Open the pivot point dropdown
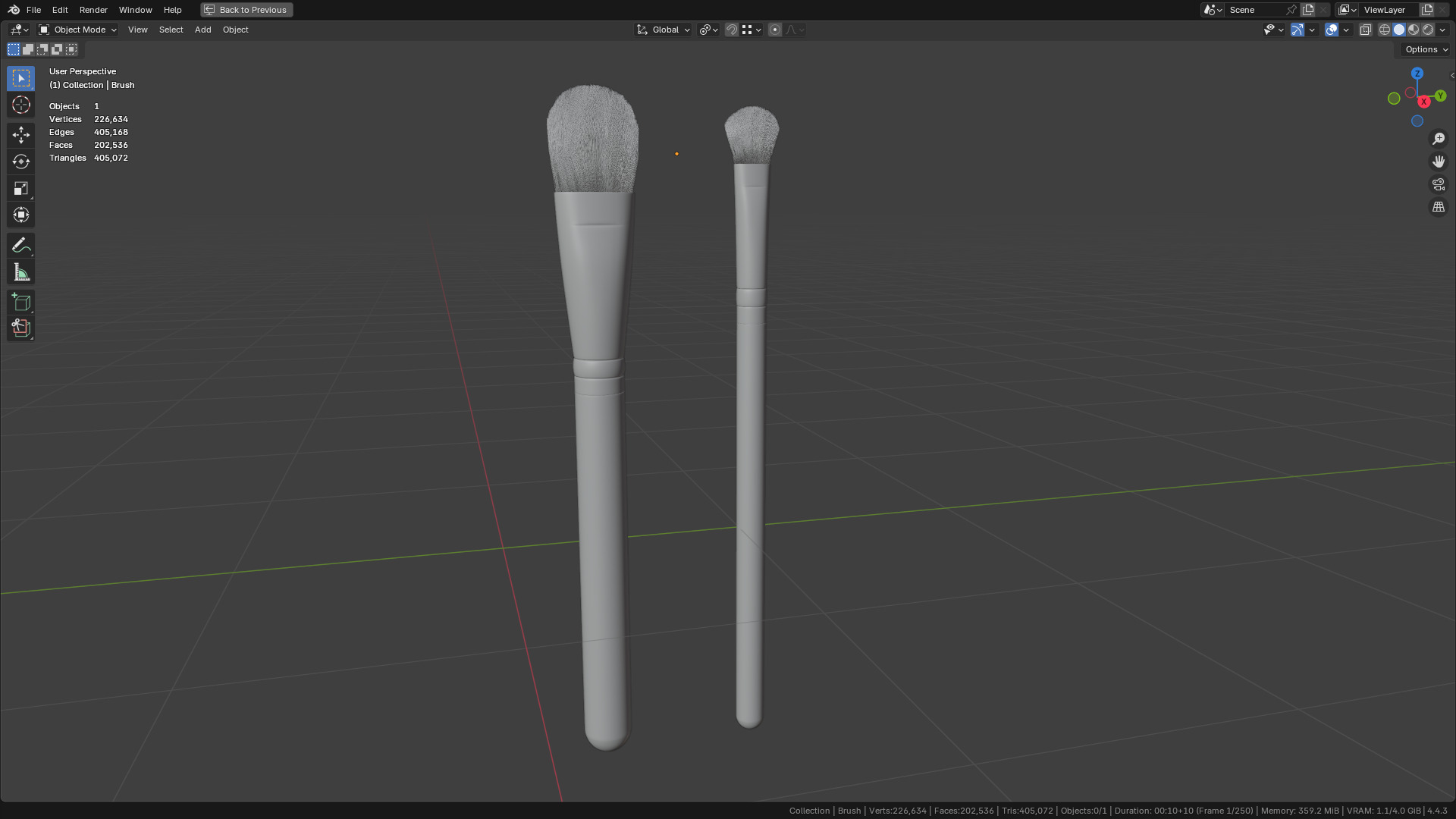 click(x=708, y=30)
